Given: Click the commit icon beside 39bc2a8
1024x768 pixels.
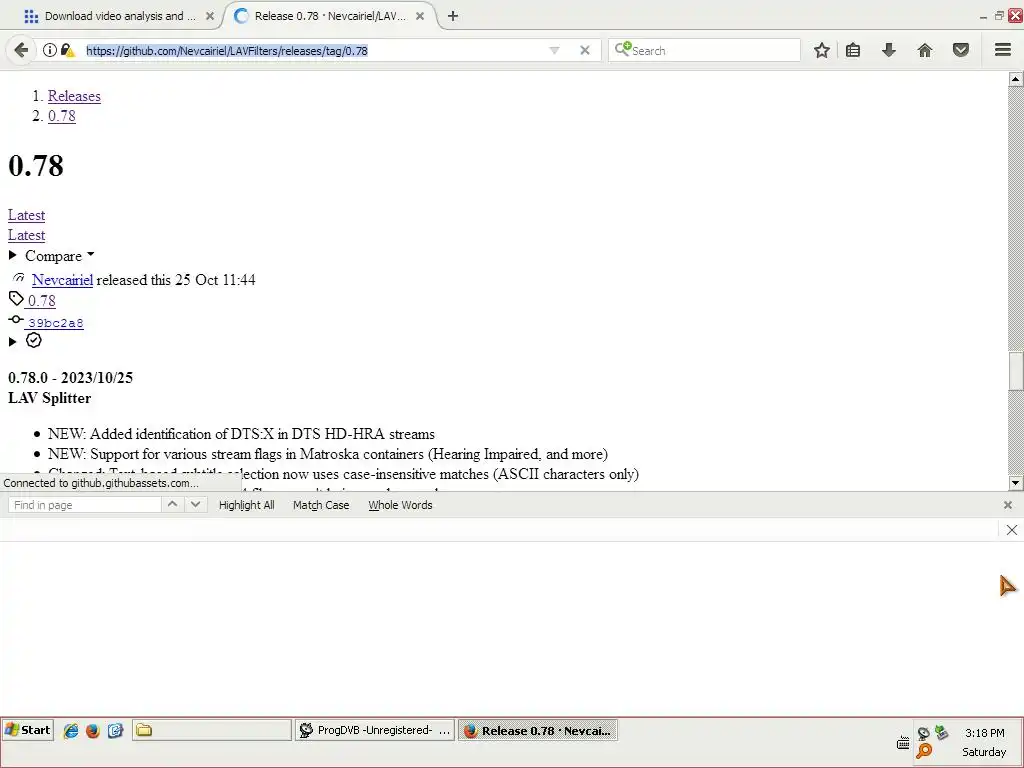Looking at the screenshot, I should point(16,319).
